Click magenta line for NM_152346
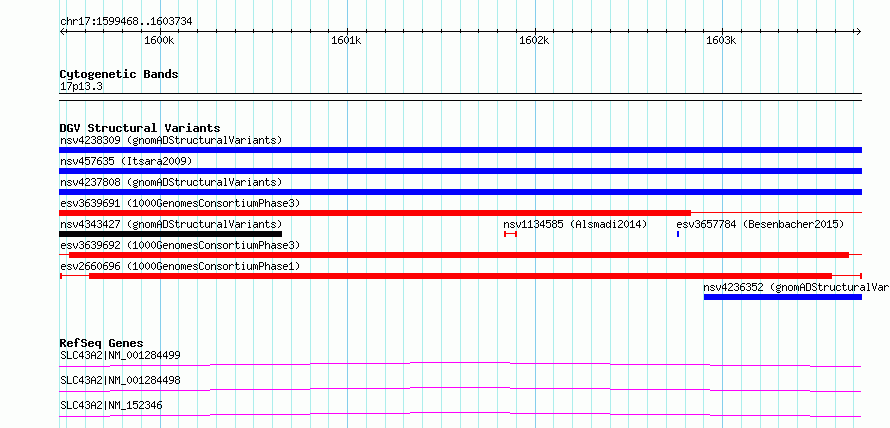 460,414
